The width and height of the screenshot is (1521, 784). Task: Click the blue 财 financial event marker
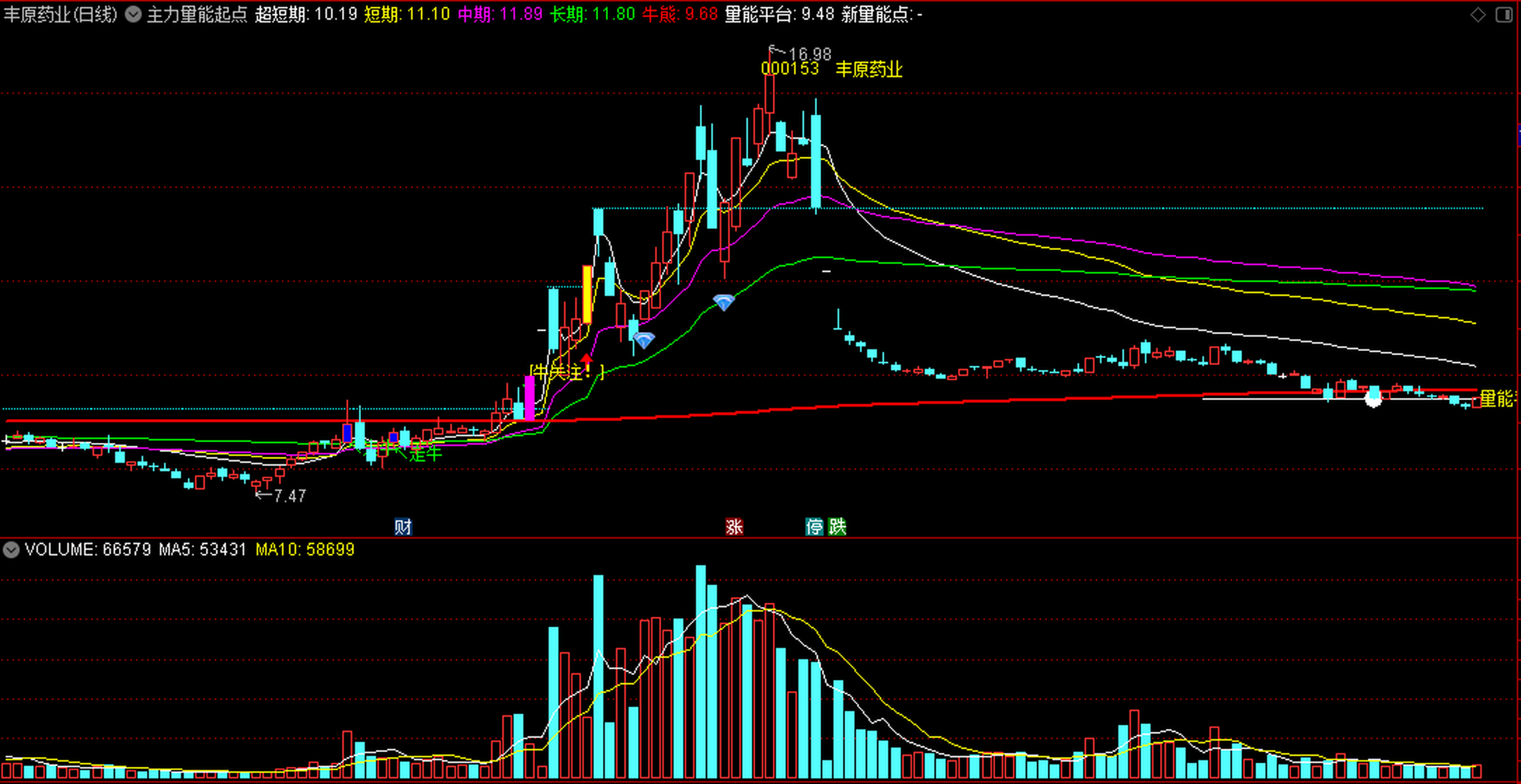click(403, 527)
